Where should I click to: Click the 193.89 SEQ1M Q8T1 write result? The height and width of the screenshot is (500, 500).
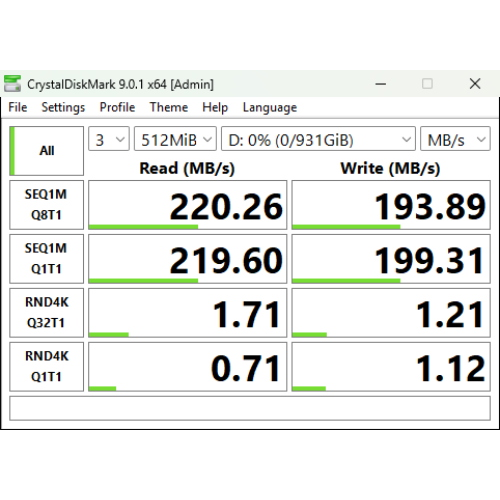(x=391, y=205)
